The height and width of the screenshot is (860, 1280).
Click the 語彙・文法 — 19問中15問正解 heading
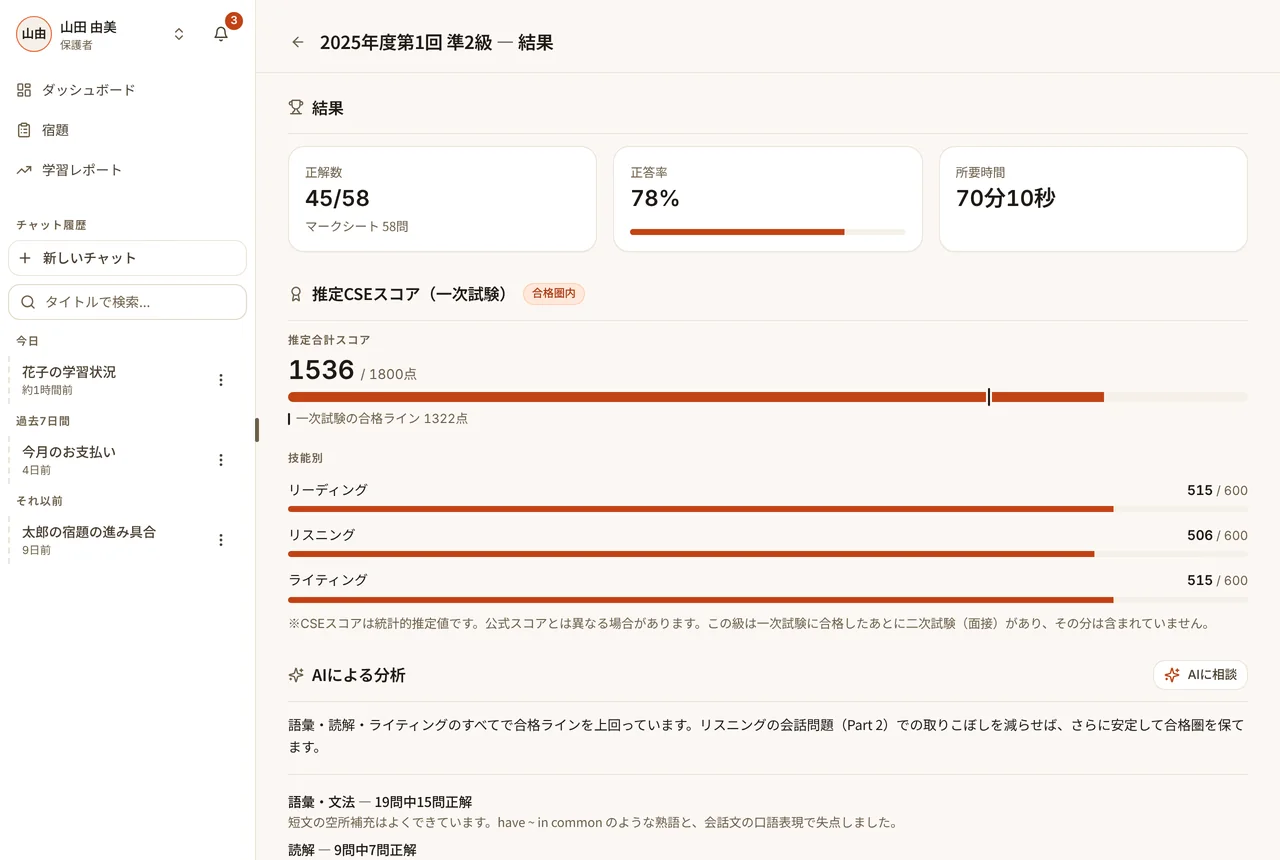[x=380, y=802]
